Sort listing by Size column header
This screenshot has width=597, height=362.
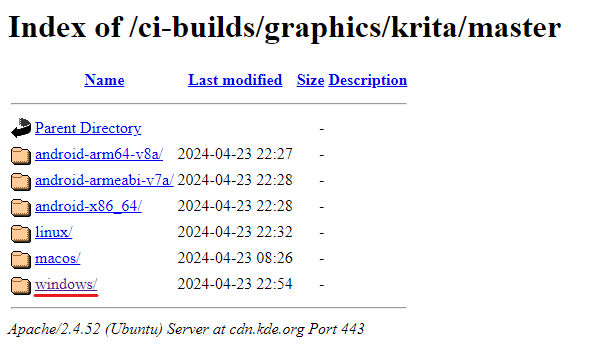[x=310, y=80]
